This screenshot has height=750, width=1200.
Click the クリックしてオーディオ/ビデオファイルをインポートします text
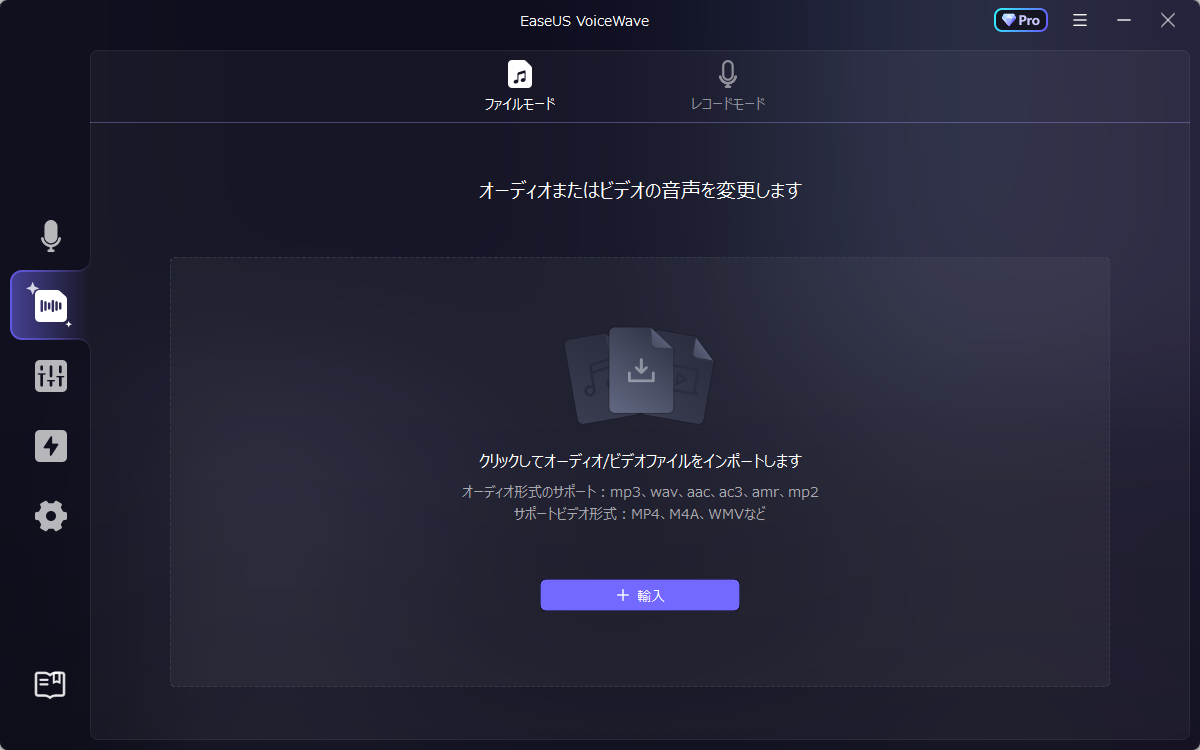(x=640, y=461)
